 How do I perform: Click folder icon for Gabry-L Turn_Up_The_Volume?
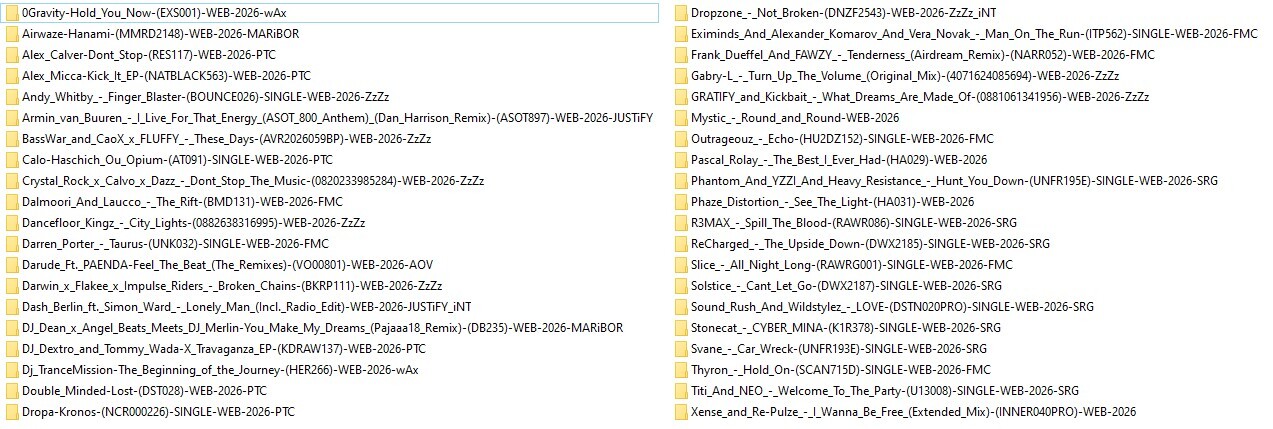click(x=680, y=76)
